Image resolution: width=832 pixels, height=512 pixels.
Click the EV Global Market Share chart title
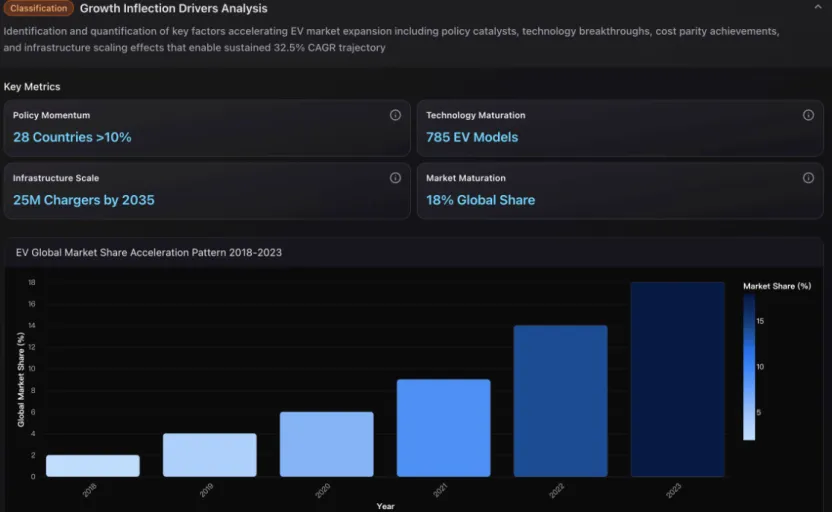(149, 253)
